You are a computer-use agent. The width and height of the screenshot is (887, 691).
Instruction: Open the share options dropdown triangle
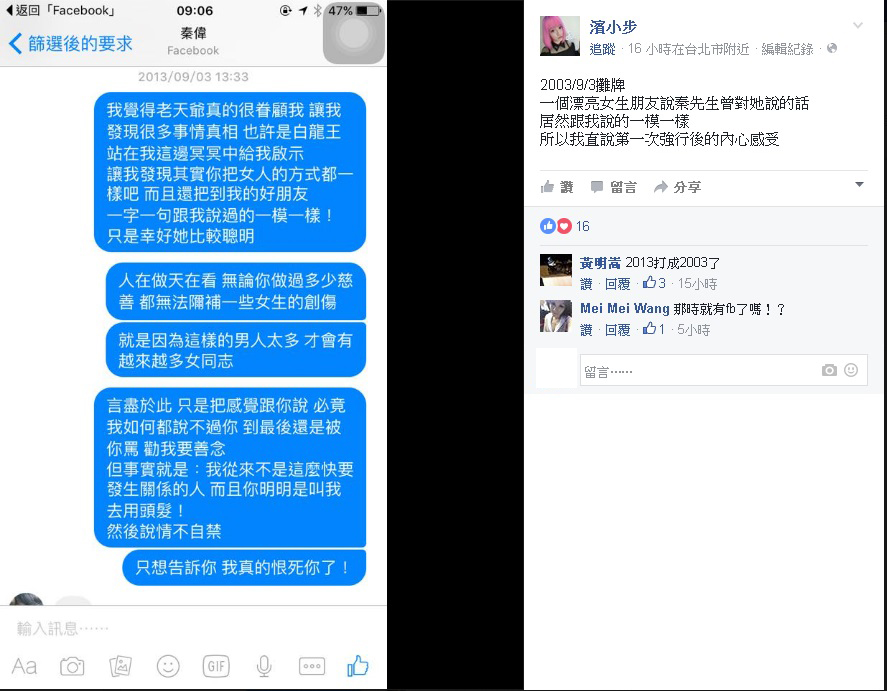(859, 184)
